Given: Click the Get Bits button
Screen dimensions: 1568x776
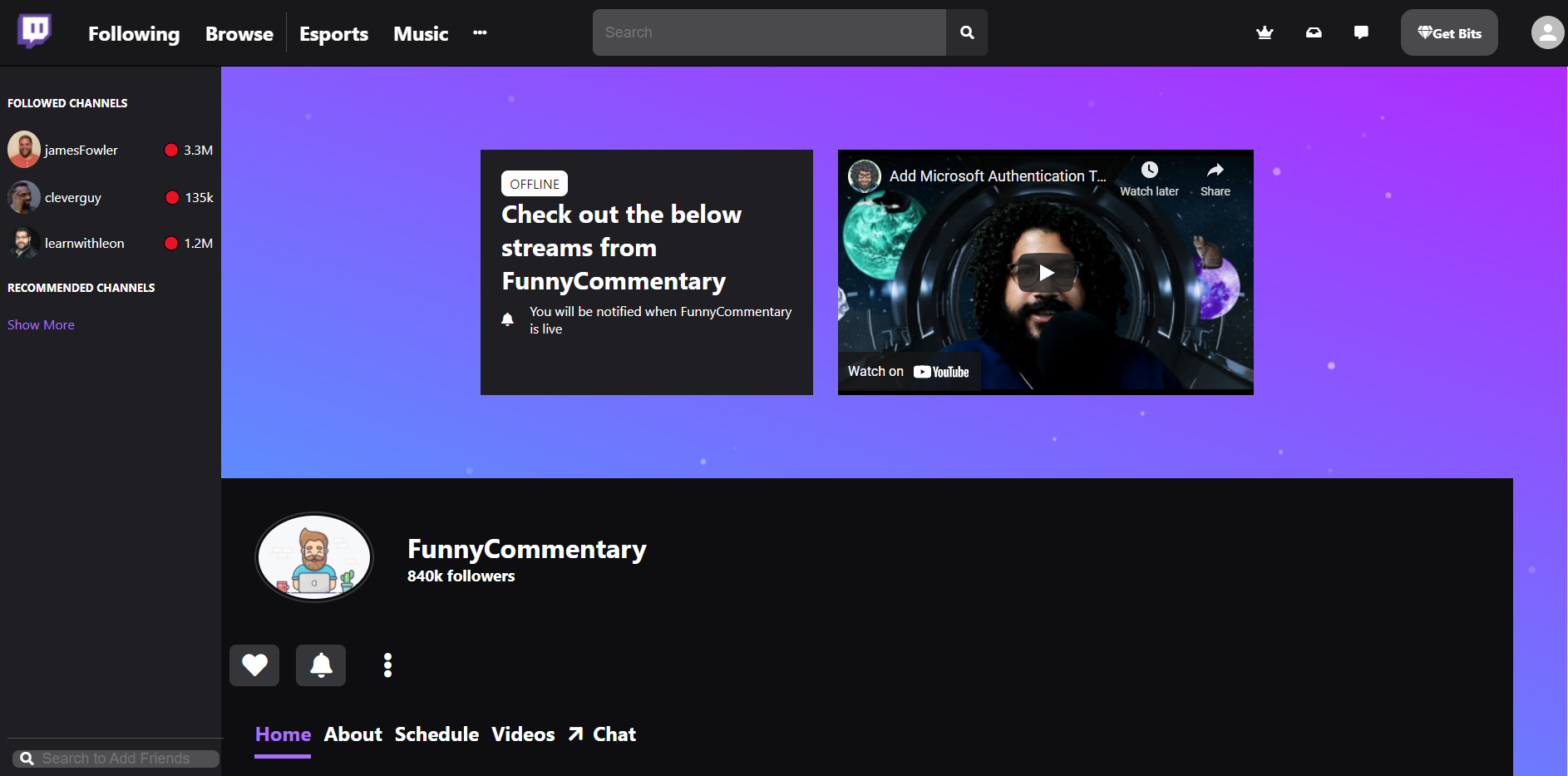Looking at the screenshot, I should point(1449,32).
